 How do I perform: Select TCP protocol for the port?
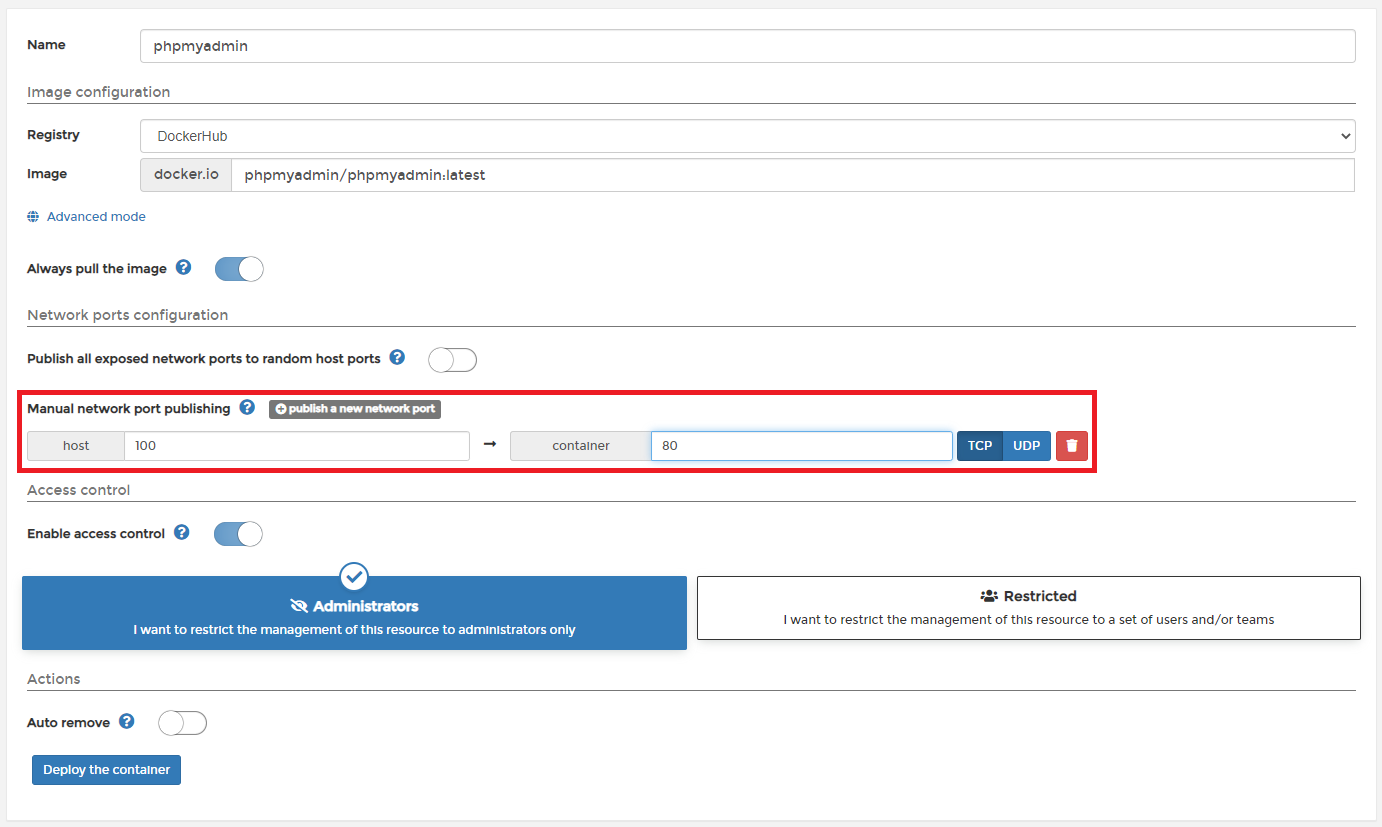pos(979,446)
